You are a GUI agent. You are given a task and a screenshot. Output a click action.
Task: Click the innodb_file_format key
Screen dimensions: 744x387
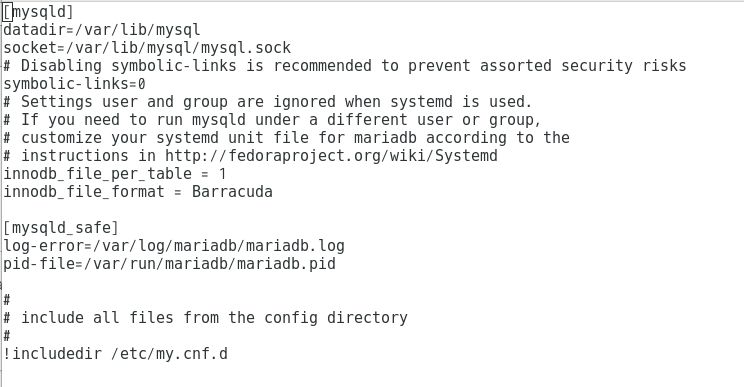pyautogui.click(x=84, y=192)
